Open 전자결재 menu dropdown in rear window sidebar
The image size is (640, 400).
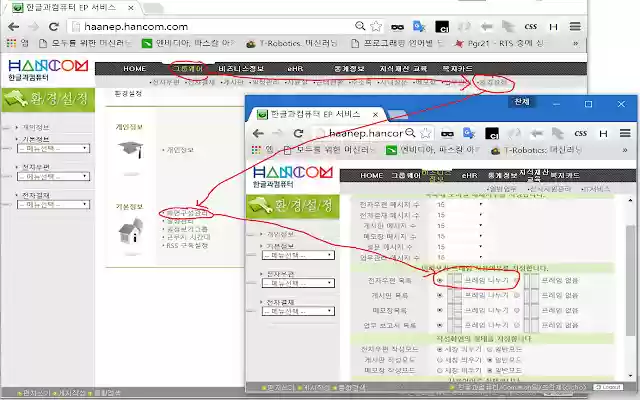(x=53, y=204)
